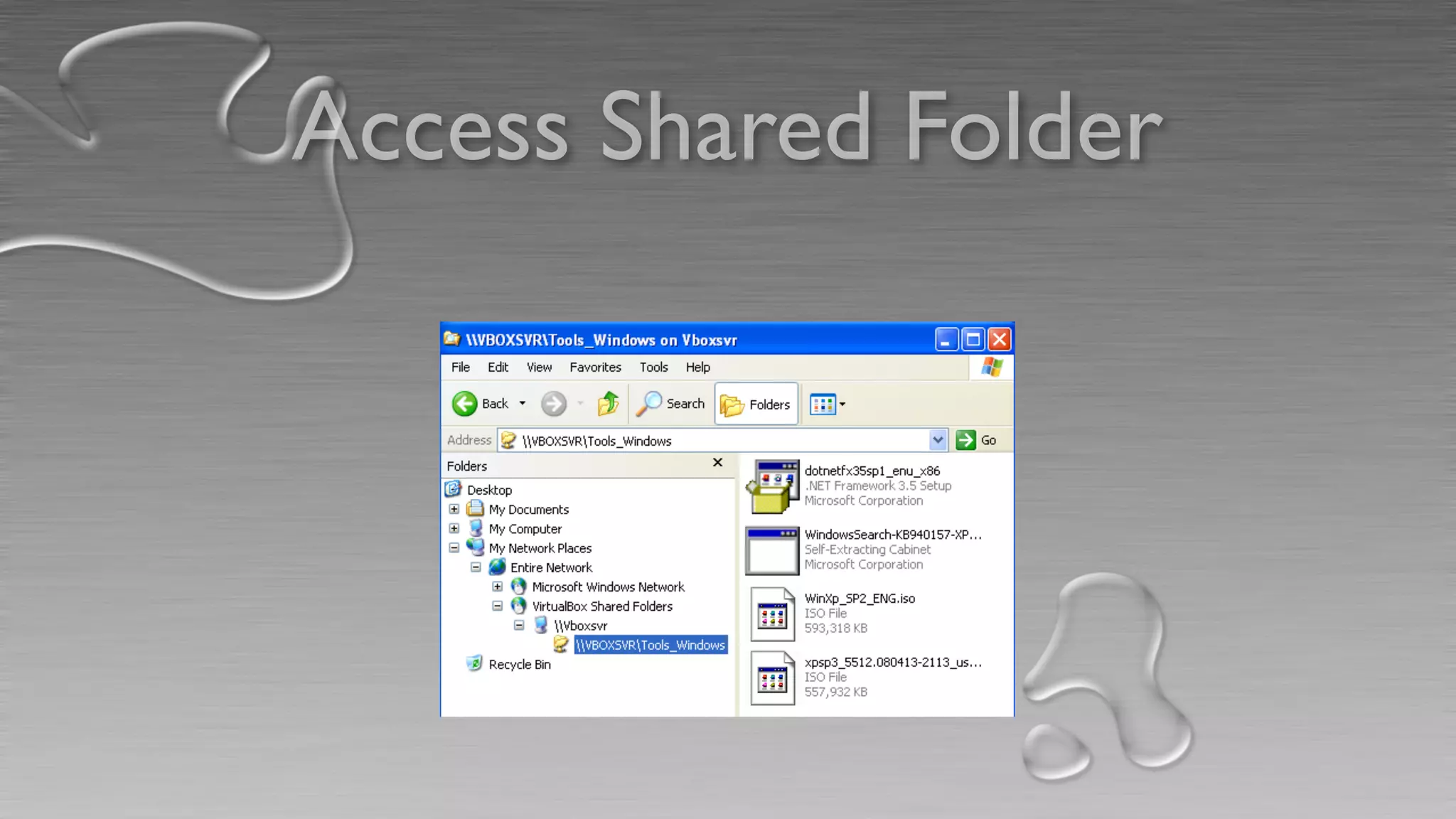The height and width of the screenshot is (819, 1456).
Task: Open the Back history dropdown arrow
Action: (x=523, y=404)
